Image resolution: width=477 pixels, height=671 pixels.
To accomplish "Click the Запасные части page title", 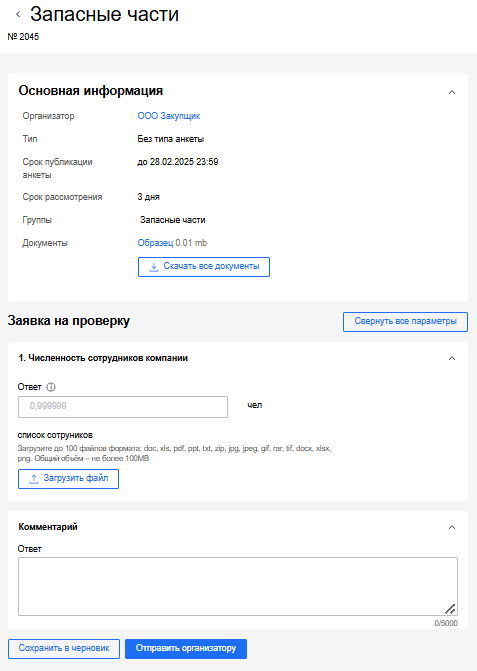I will point(104,14).
